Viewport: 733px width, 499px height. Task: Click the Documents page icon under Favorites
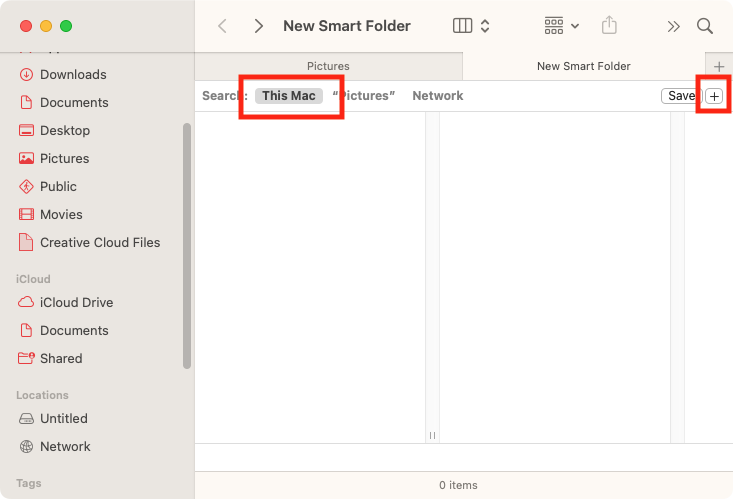[x=26, y=102]
